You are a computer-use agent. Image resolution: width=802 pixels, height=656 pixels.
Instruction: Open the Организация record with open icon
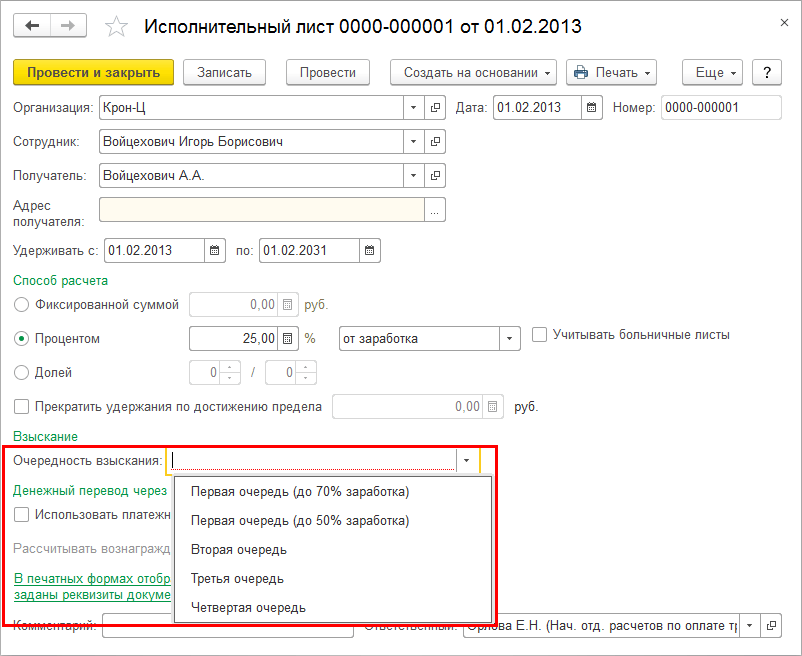[x=436, y=108]
